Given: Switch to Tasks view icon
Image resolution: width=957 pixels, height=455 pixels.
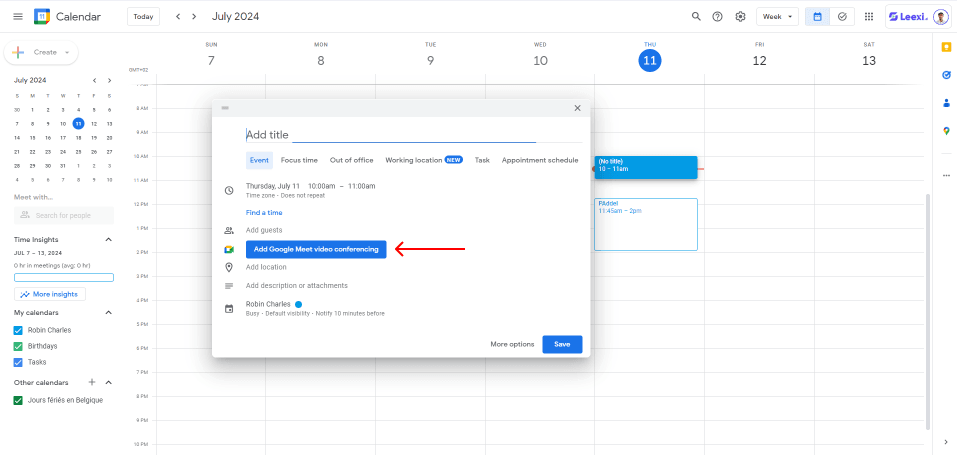Looking at the screenshot, I should click(842, 16).
